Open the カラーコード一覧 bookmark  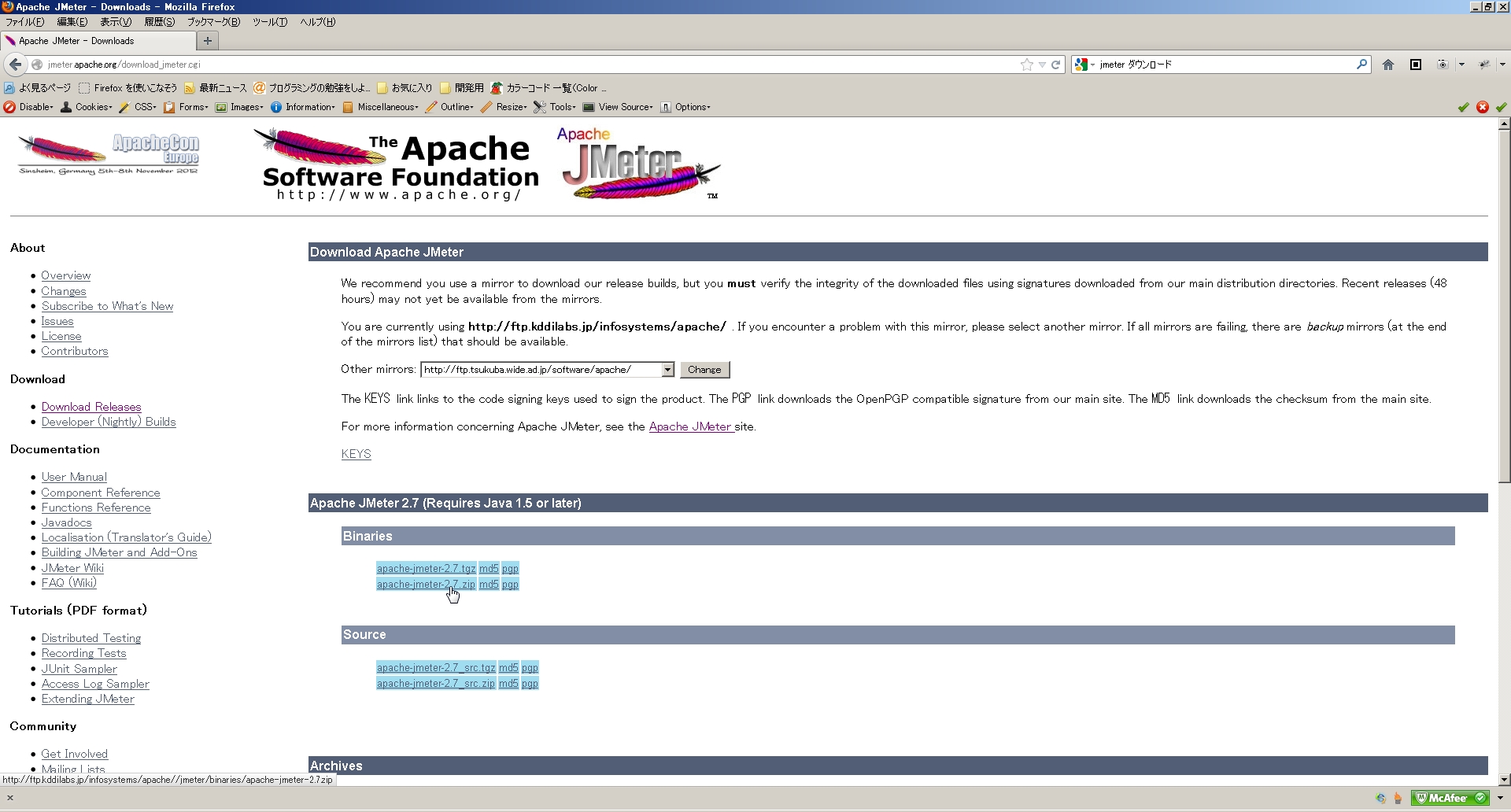click(x=548, y=88)
